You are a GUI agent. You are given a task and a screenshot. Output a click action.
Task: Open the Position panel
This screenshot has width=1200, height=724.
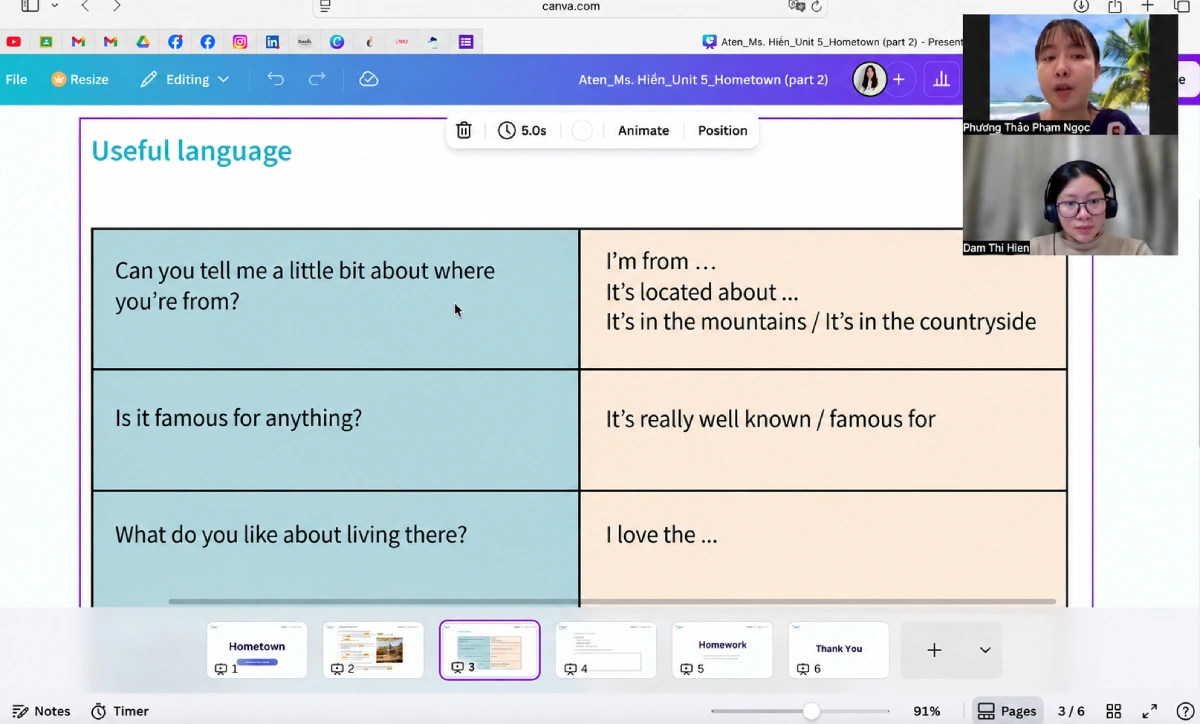pyautogui.click(x=722, y=130)
